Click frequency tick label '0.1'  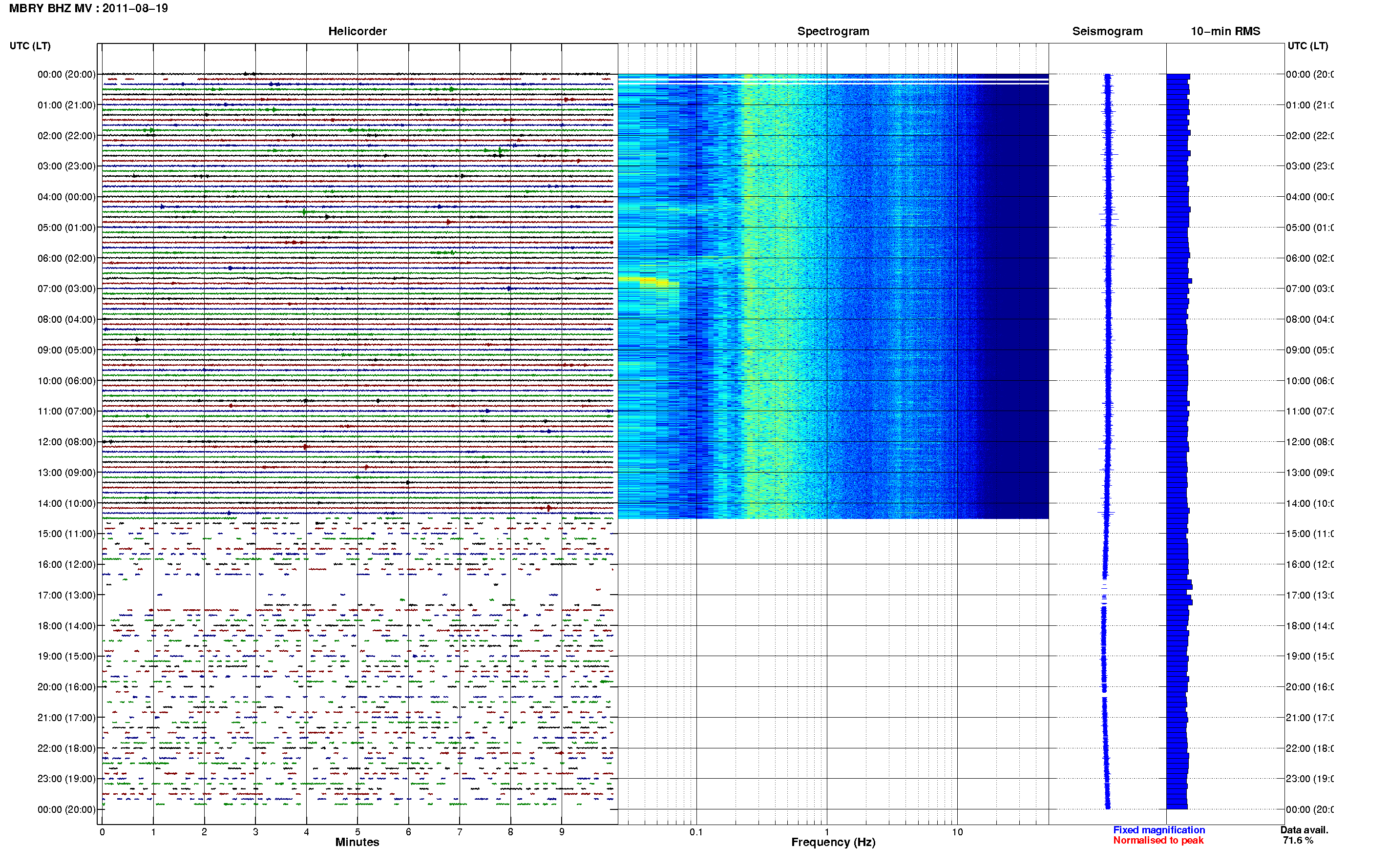tap(696, 832)
